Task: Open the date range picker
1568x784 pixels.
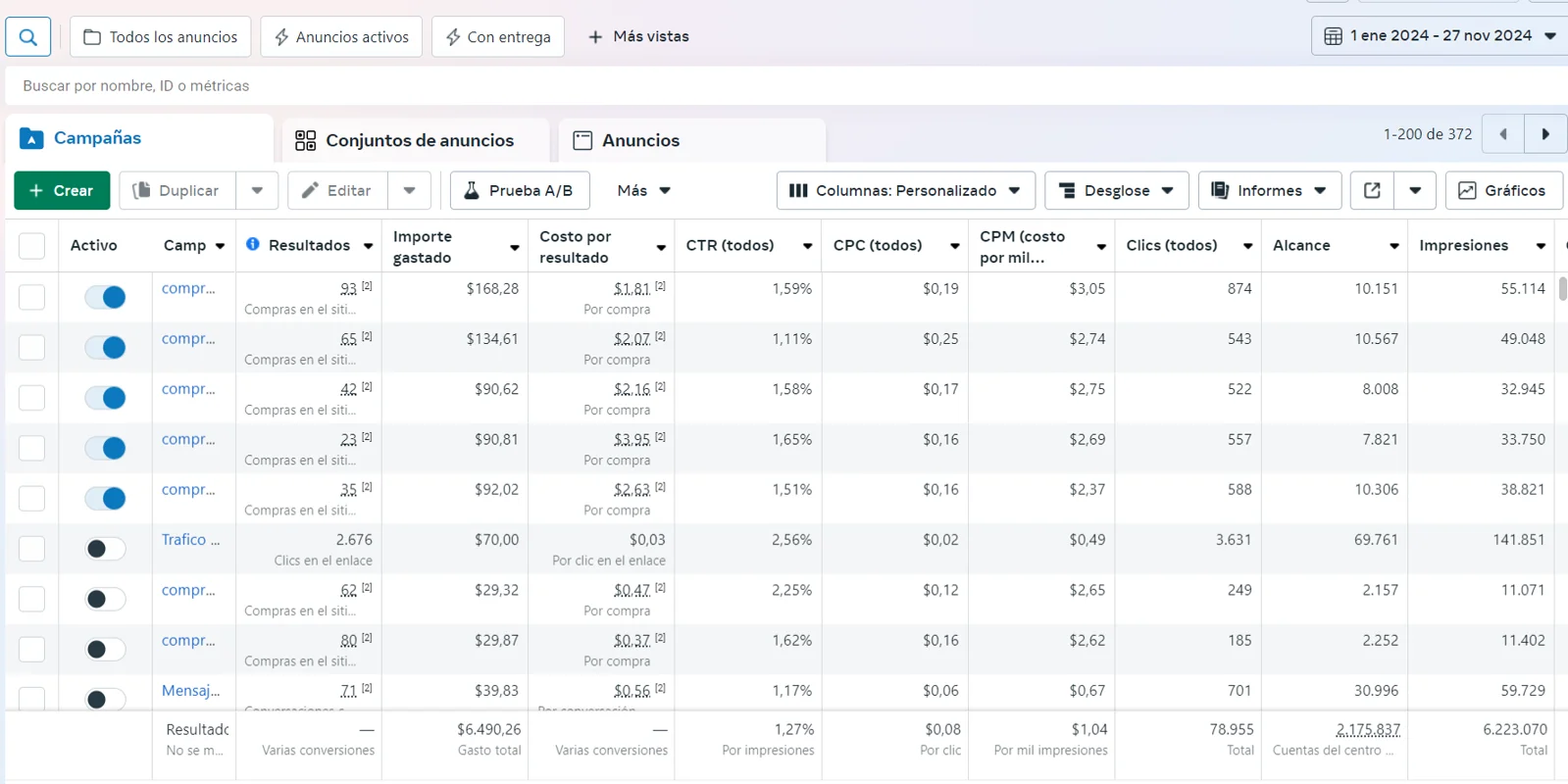Action: click(1438, 36)
